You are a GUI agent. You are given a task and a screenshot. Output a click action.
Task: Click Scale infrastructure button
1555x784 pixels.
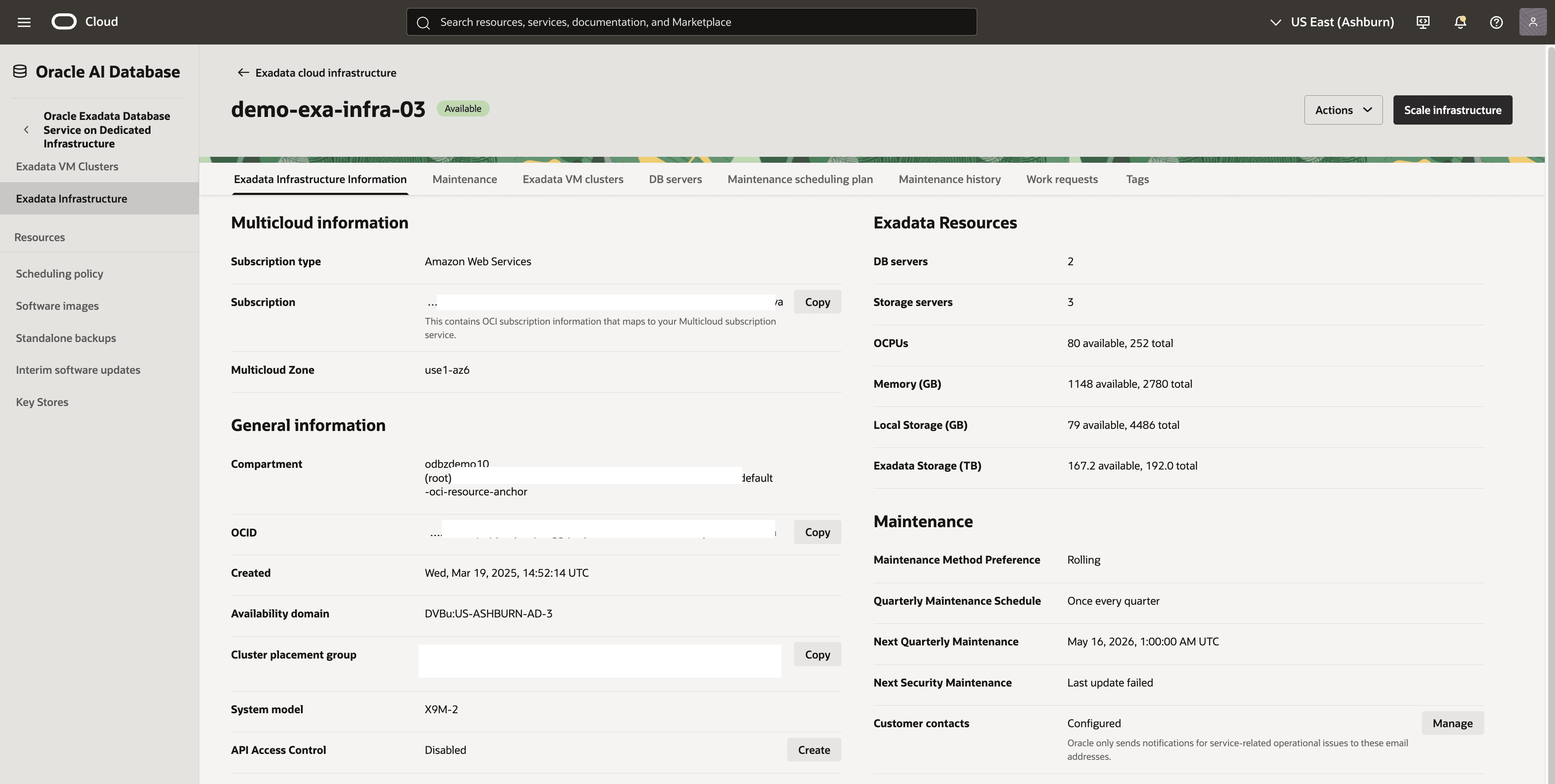click(1452, 110)
